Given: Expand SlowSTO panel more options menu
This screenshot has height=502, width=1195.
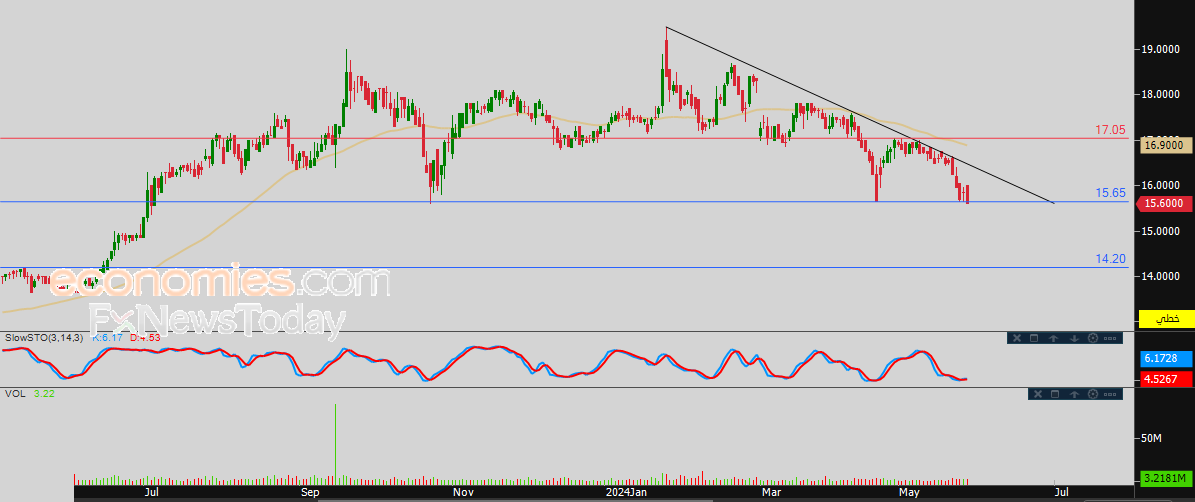Looking at the screenshot, I should coord(1110,338).
